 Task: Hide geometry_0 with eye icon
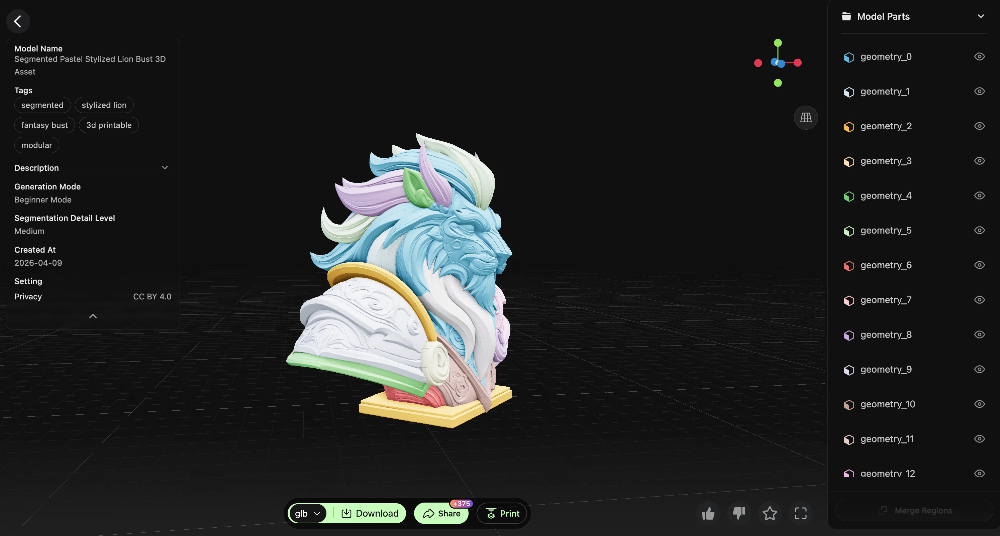980,57
